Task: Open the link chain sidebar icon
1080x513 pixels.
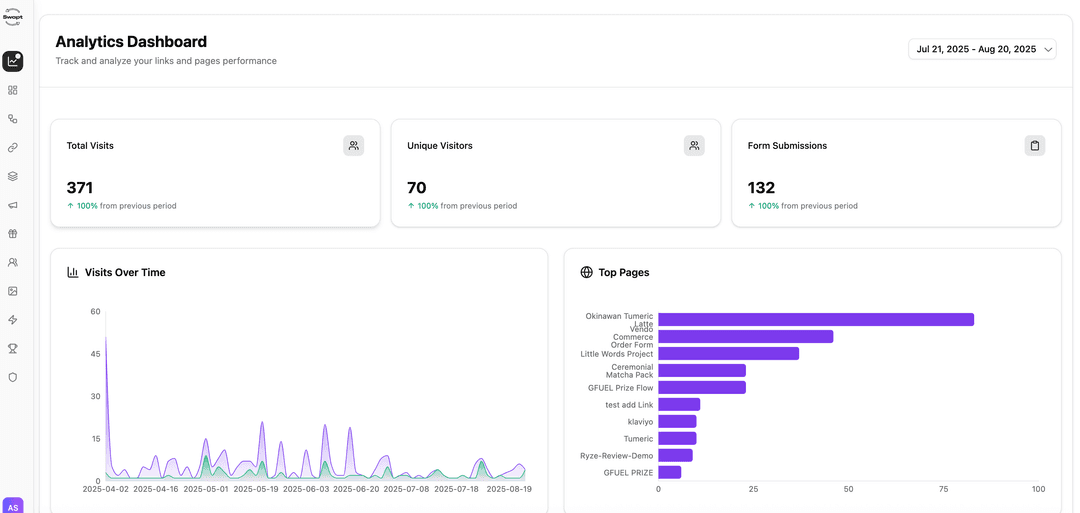Action: tap(13, 148)
